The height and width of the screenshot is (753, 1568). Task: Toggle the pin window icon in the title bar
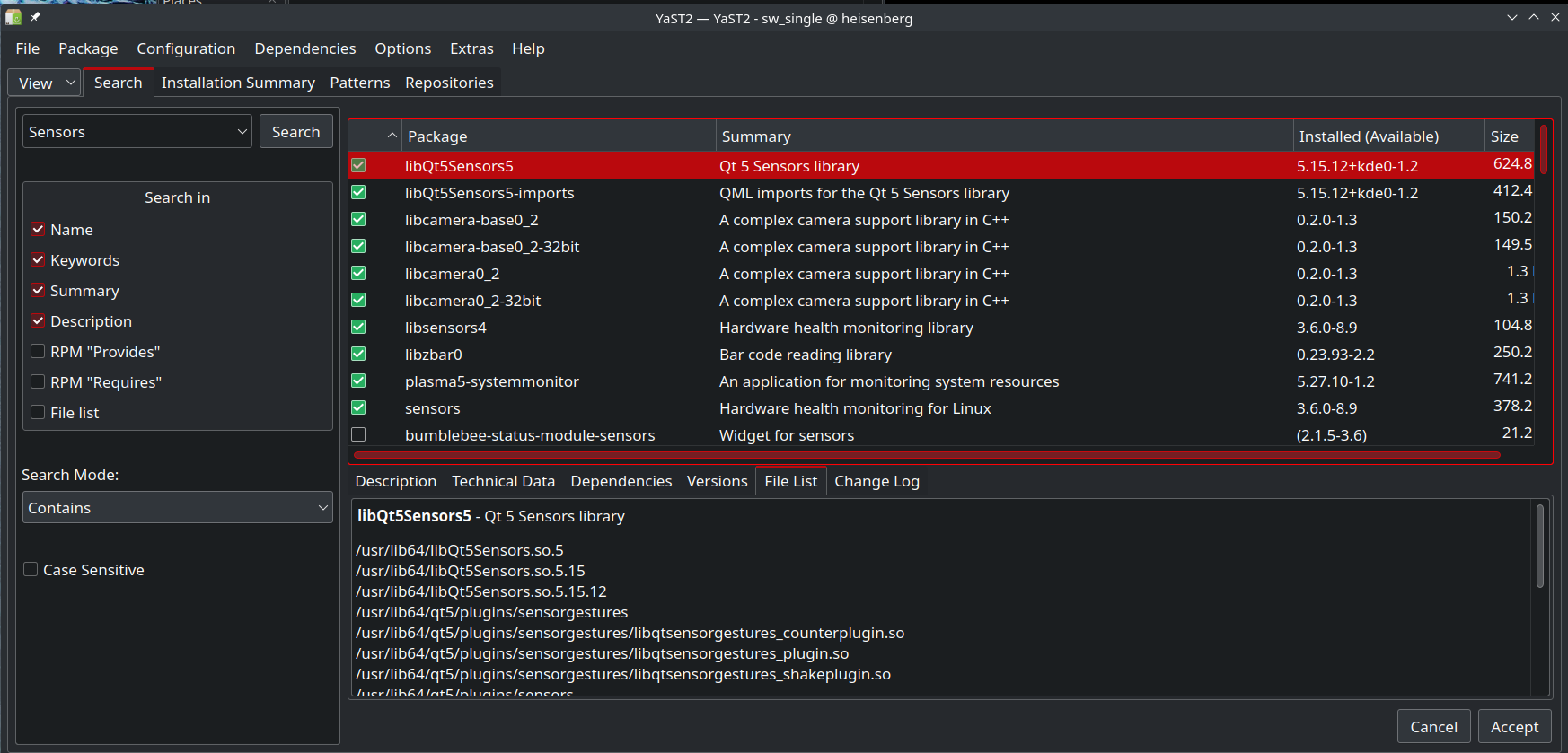click(x=35, y=17)
